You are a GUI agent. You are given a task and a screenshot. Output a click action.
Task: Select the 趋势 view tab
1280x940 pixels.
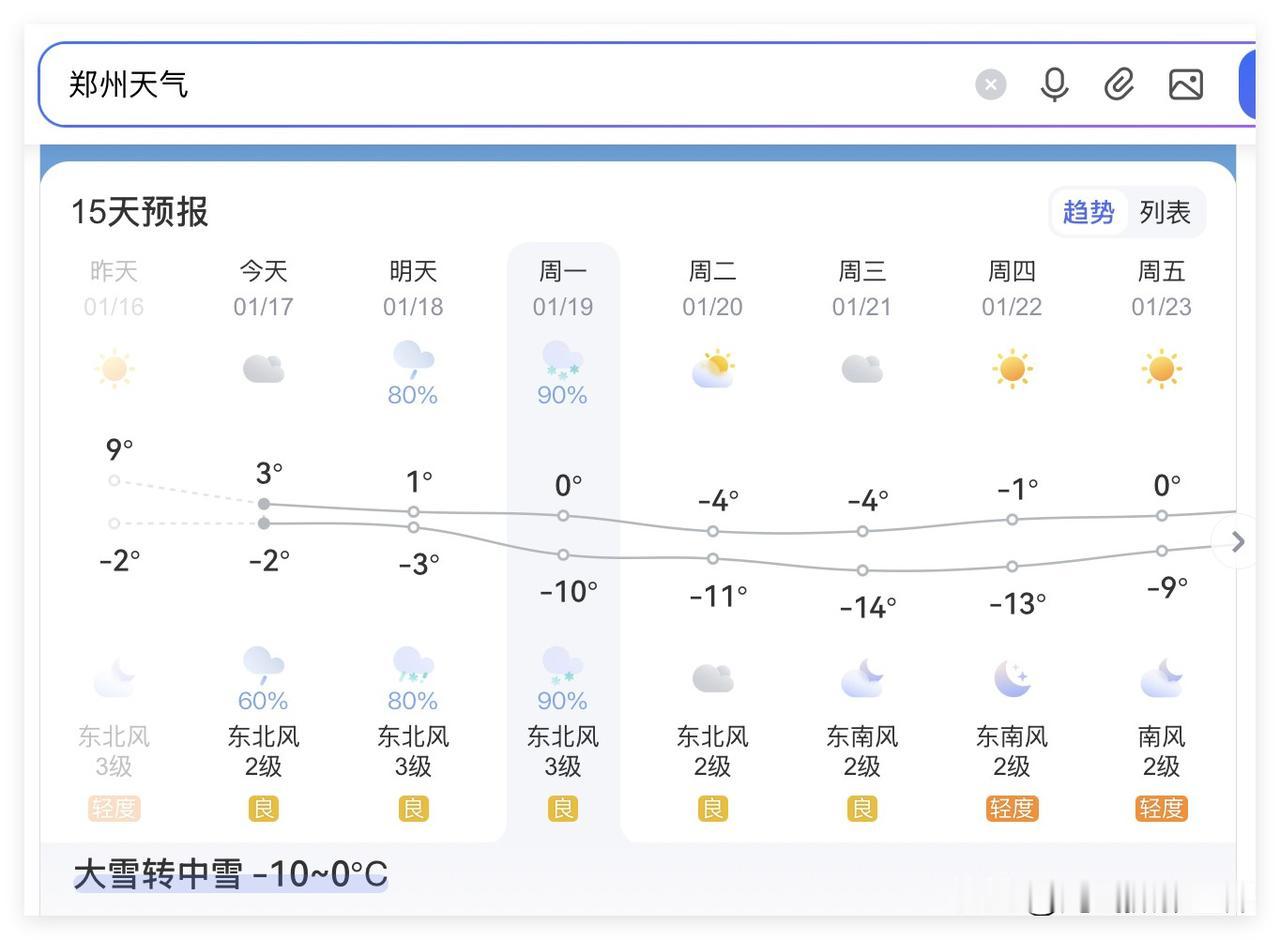tap(1089, 212)
